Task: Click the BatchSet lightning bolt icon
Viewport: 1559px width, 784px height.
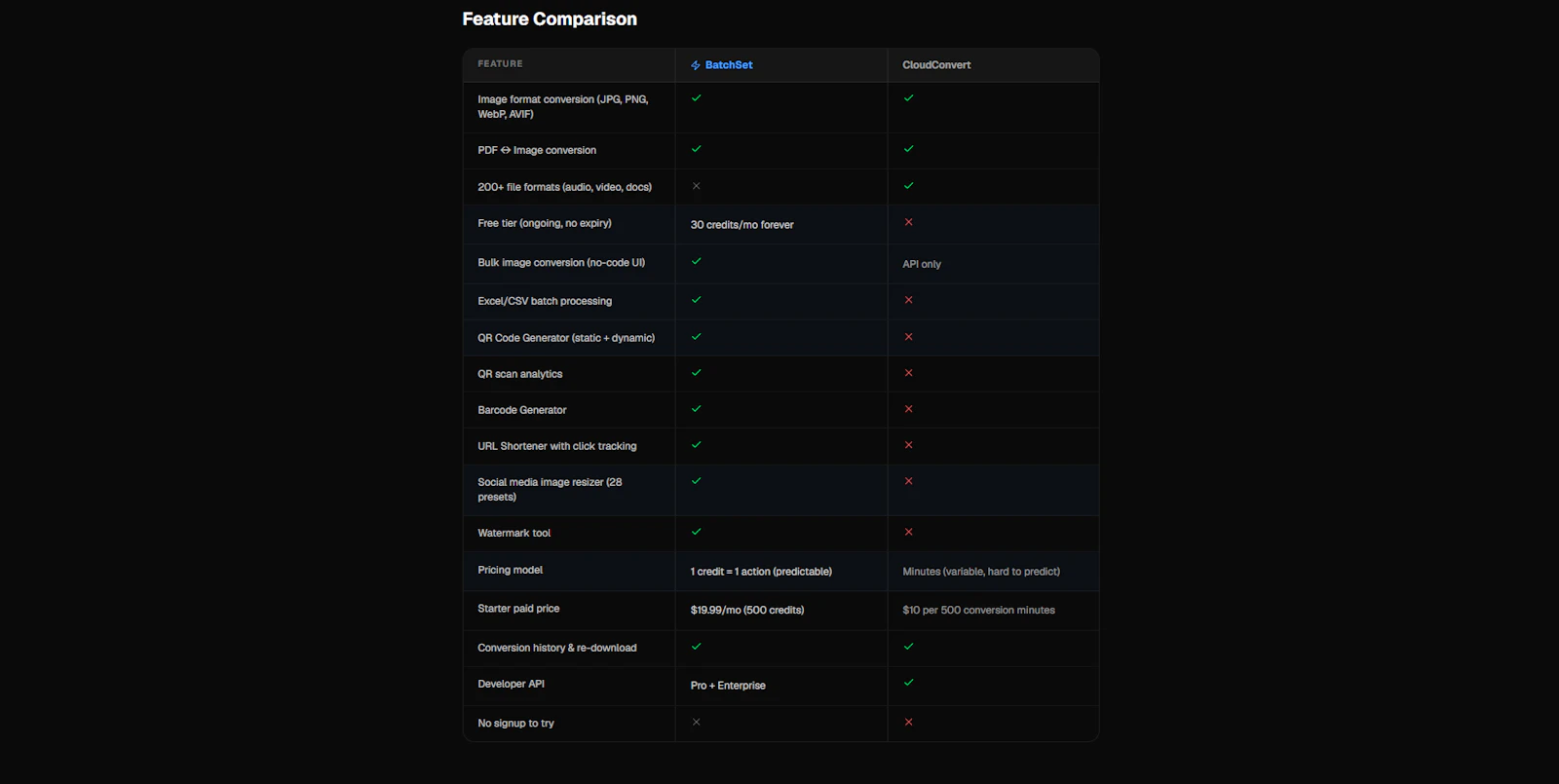Action: (696, 65)
